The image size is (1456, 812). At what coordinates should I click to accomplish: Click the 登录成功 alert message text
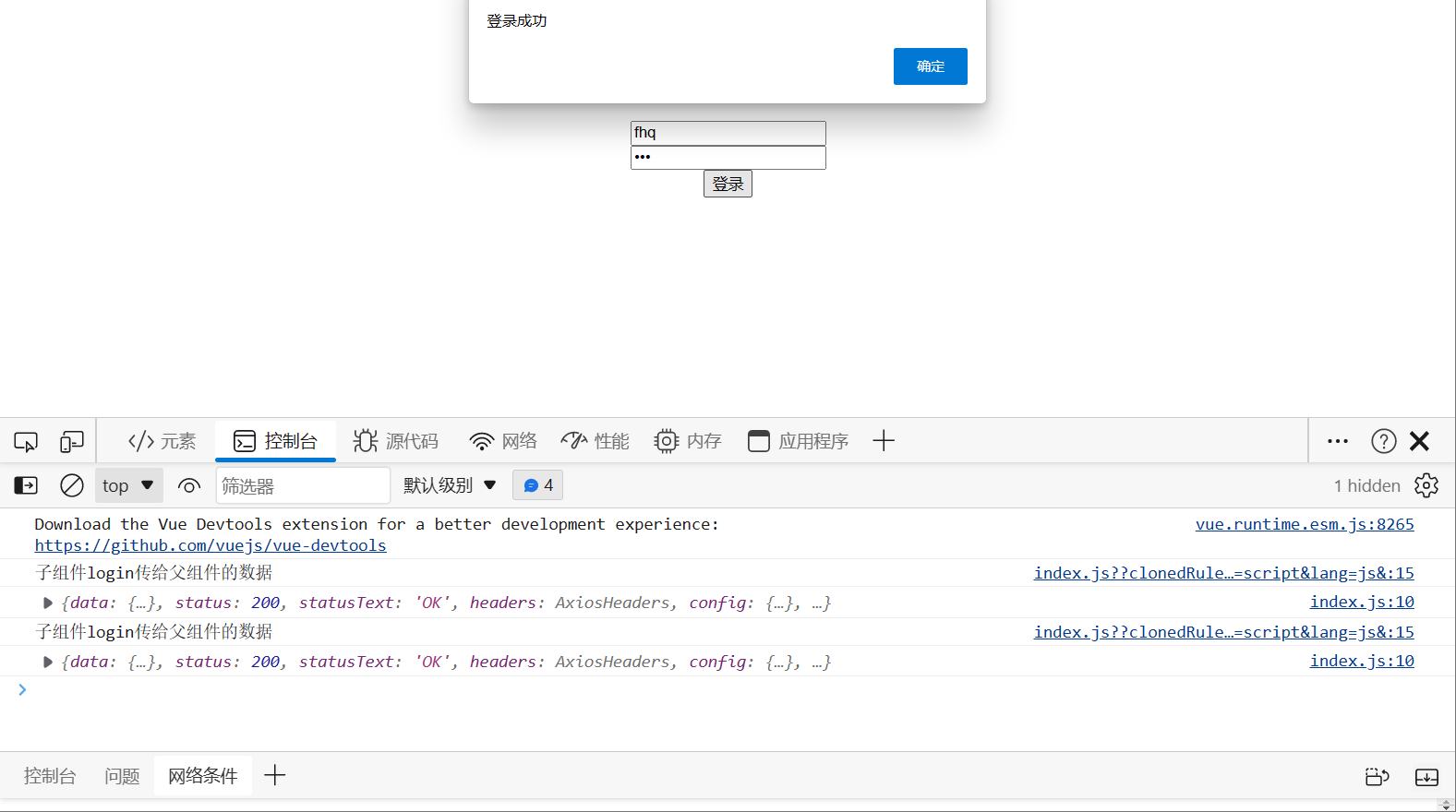coord(517,21)
